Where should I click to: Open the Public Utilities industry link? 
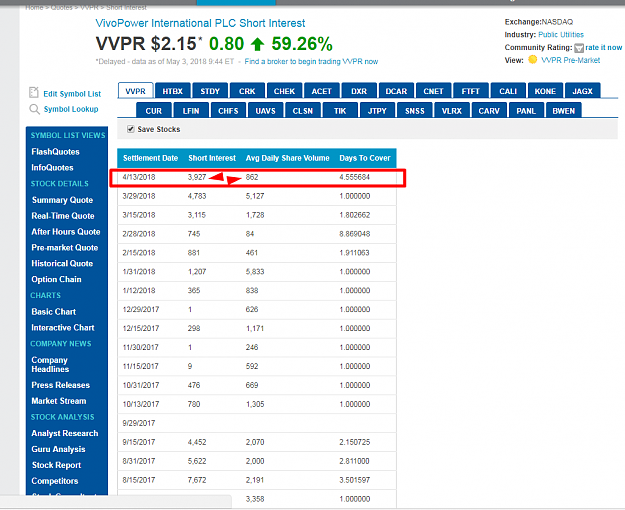pyautogui.click(x=561, y=35)
